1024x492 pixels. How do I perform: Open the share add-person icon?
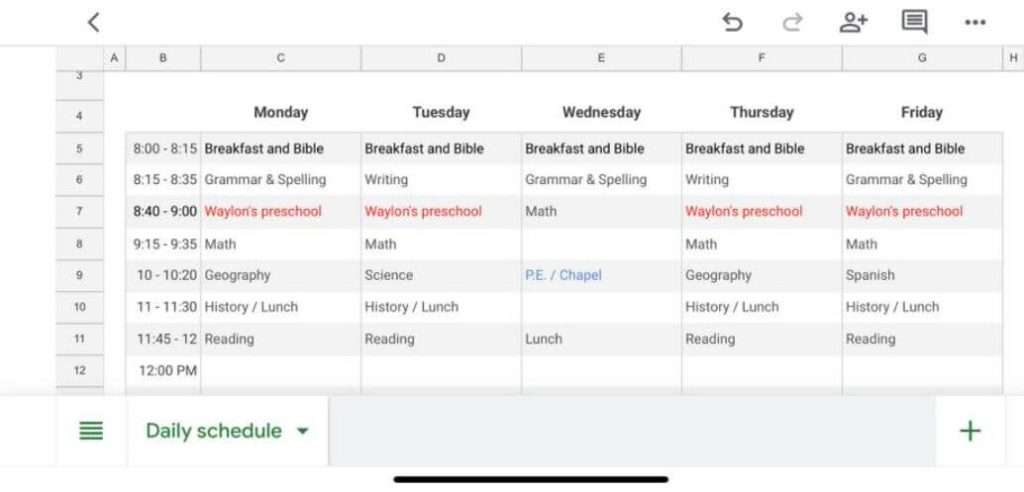tap(852, 22)
